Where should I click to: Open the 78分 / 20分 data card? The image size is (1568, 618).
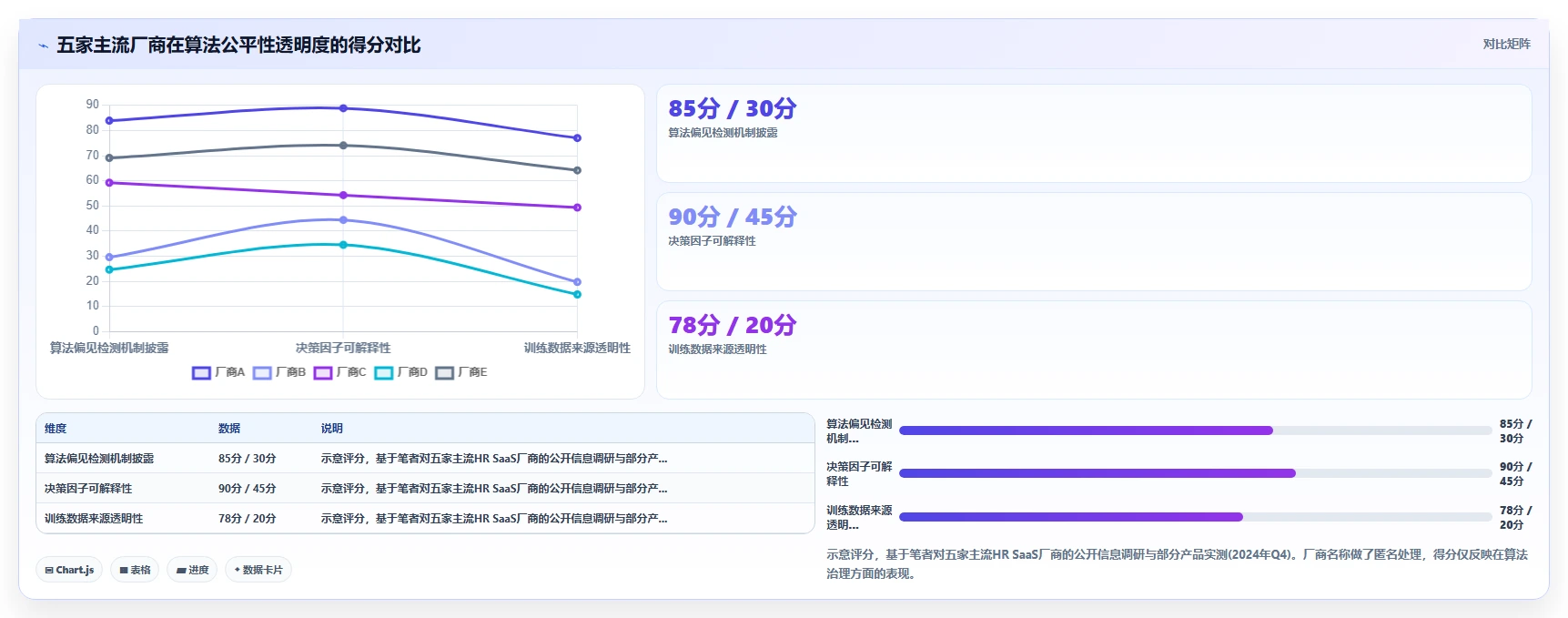tap(1094, 350)
